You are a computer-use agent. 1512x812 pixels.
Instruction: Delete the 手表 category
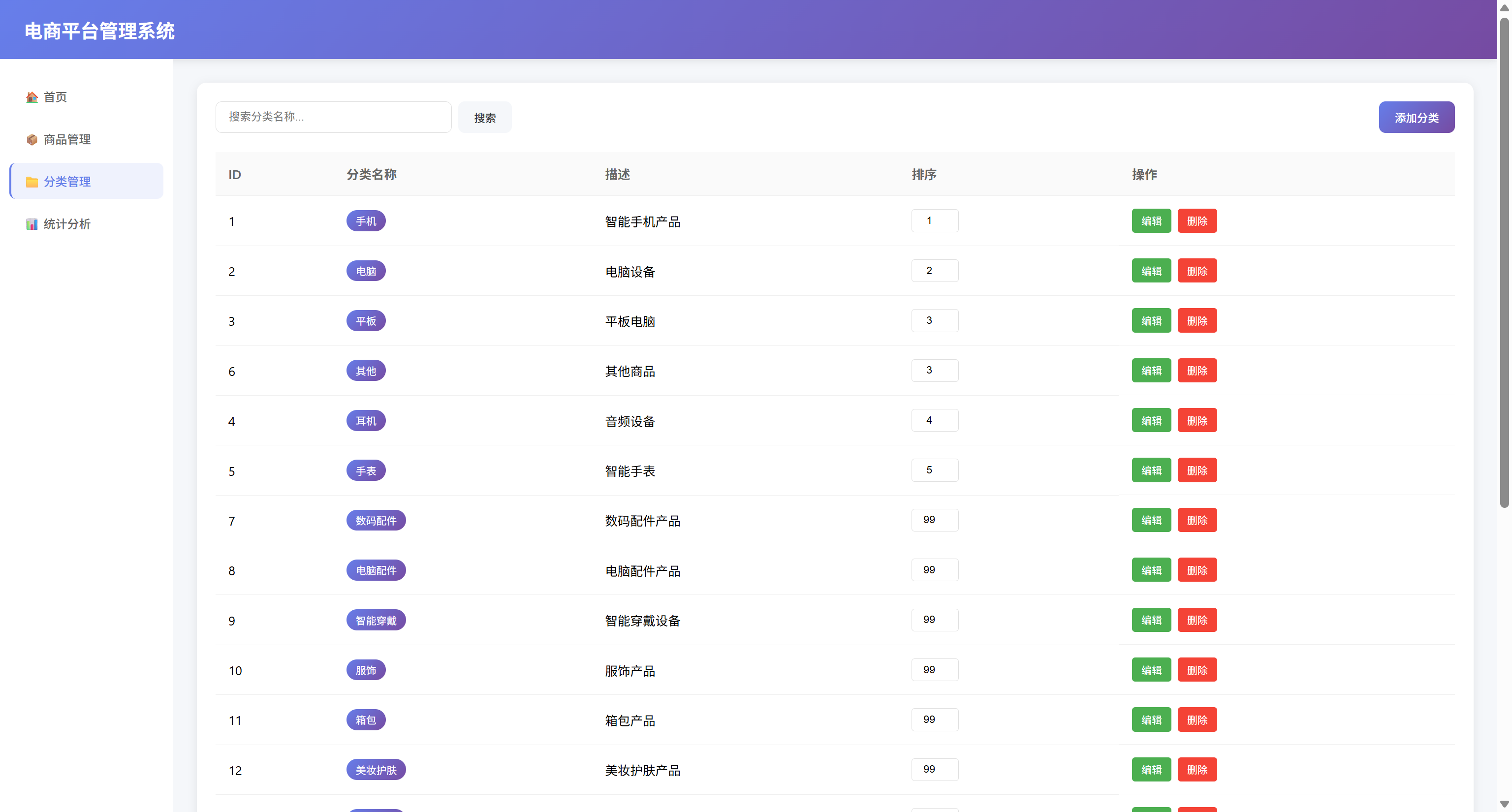[x=1197, y=470]
